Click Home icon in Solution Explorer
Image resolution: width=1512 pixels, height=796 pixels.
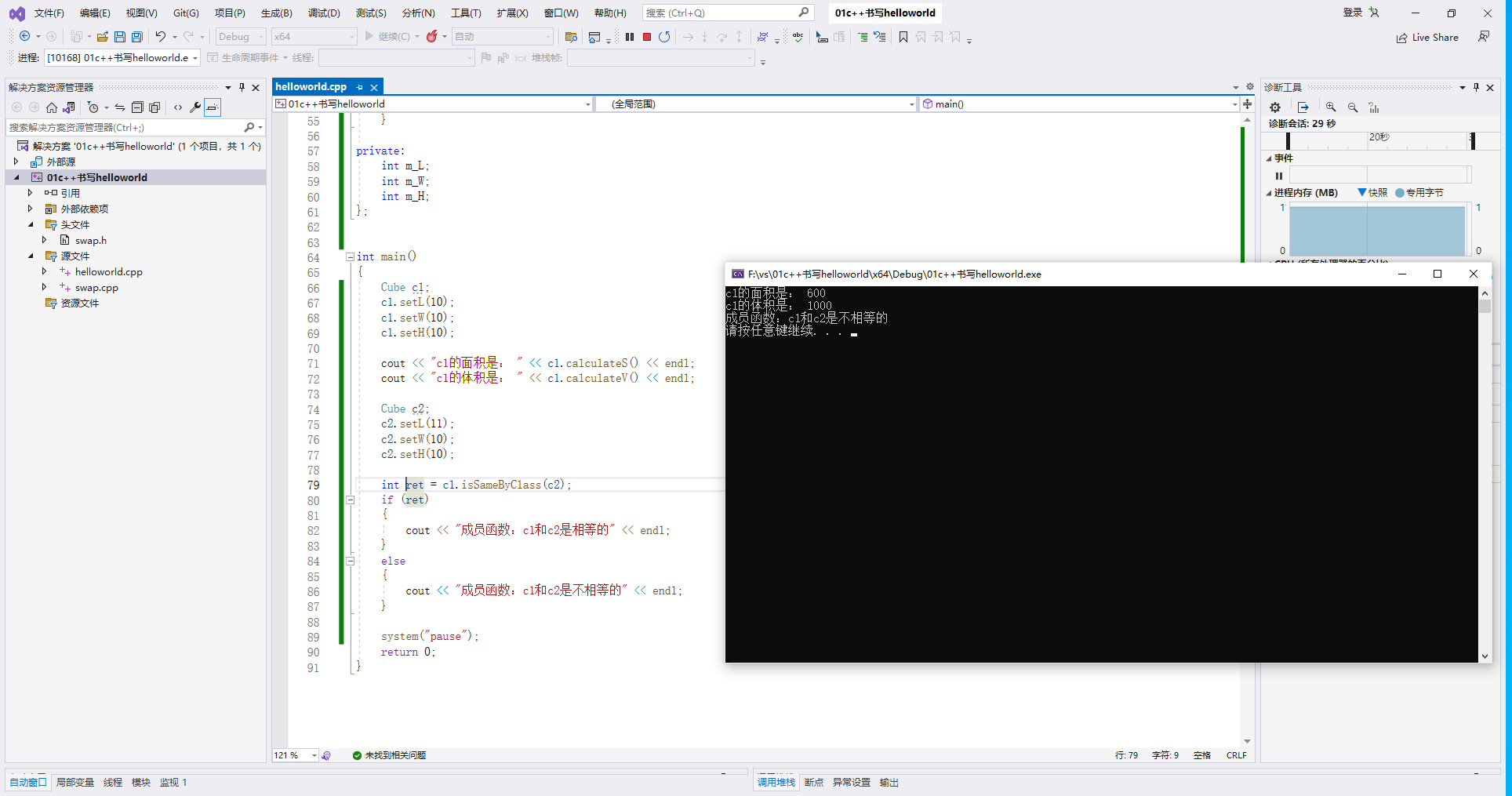(x=52, y=107)
